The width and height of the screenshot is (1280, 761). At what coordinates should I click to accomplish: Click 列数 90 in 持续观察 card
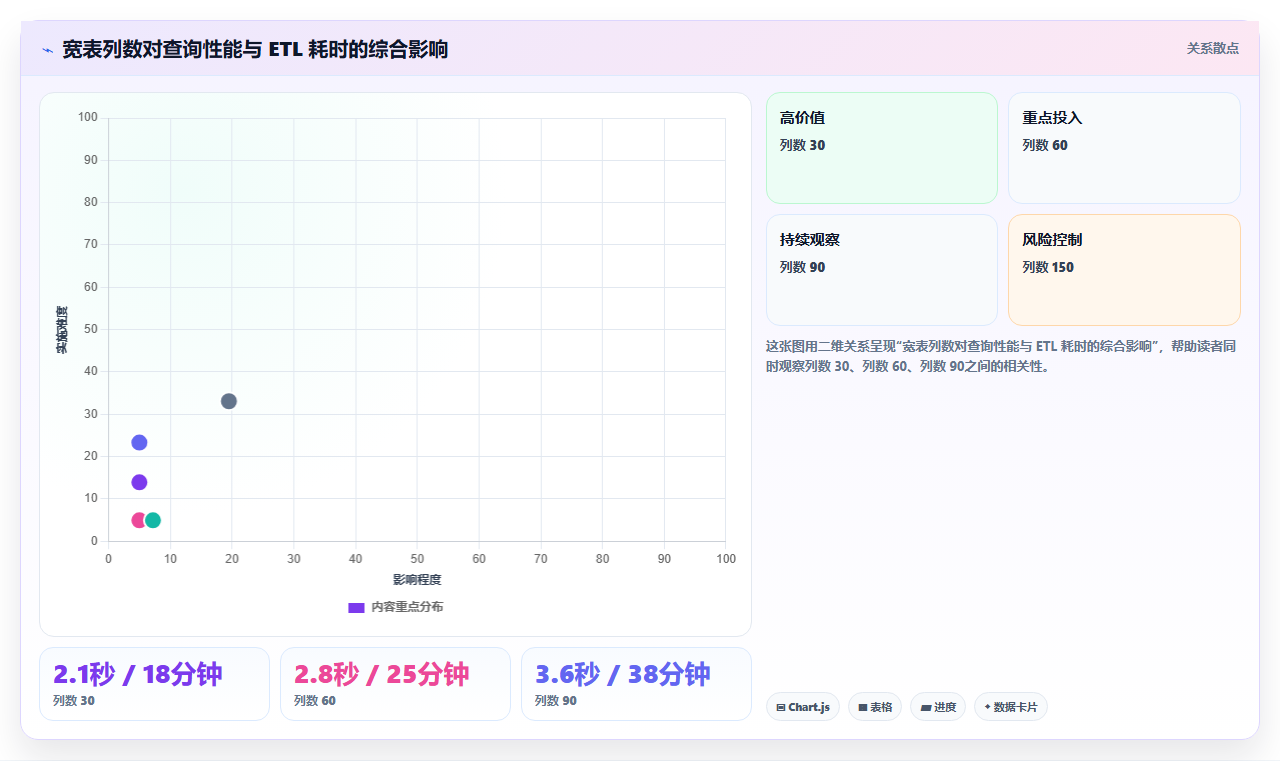point(803,267)
